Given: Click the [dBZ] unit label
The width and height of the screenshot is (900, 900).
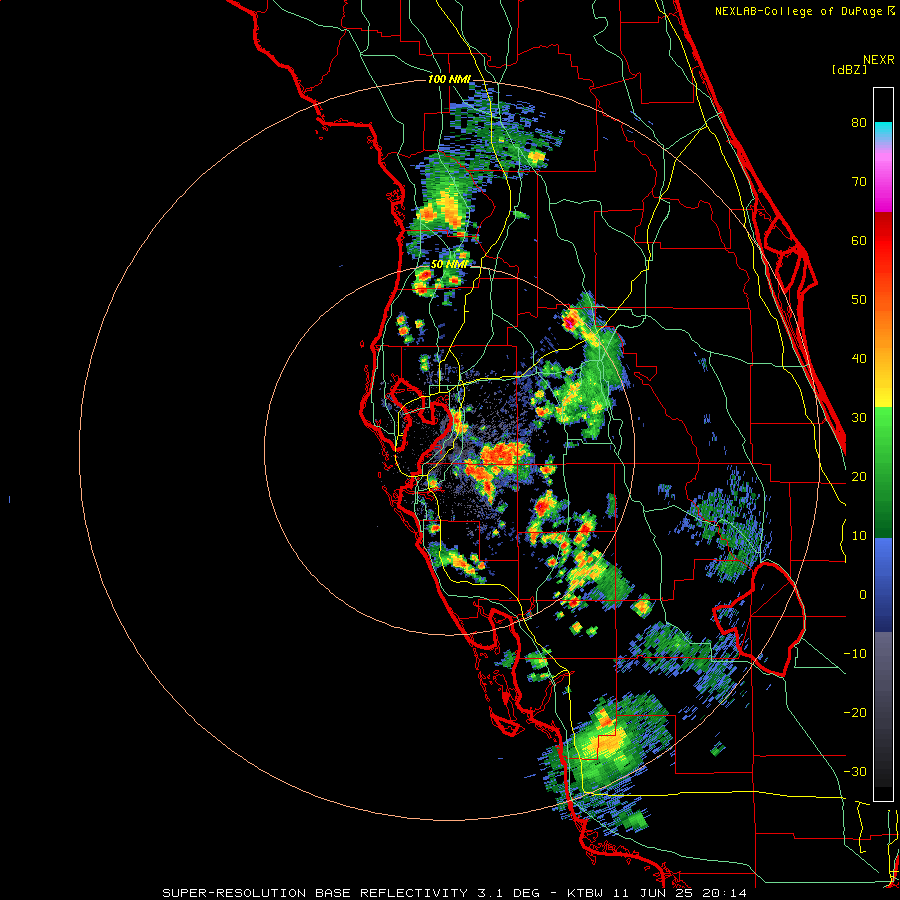Looking at the screenshot, I should point(849,69).
